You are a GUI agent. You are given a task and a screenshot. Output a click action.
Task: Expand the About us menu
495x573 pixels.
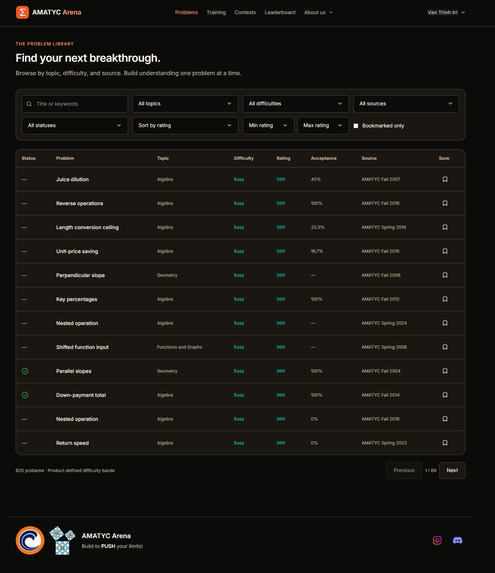pos(318,12)
